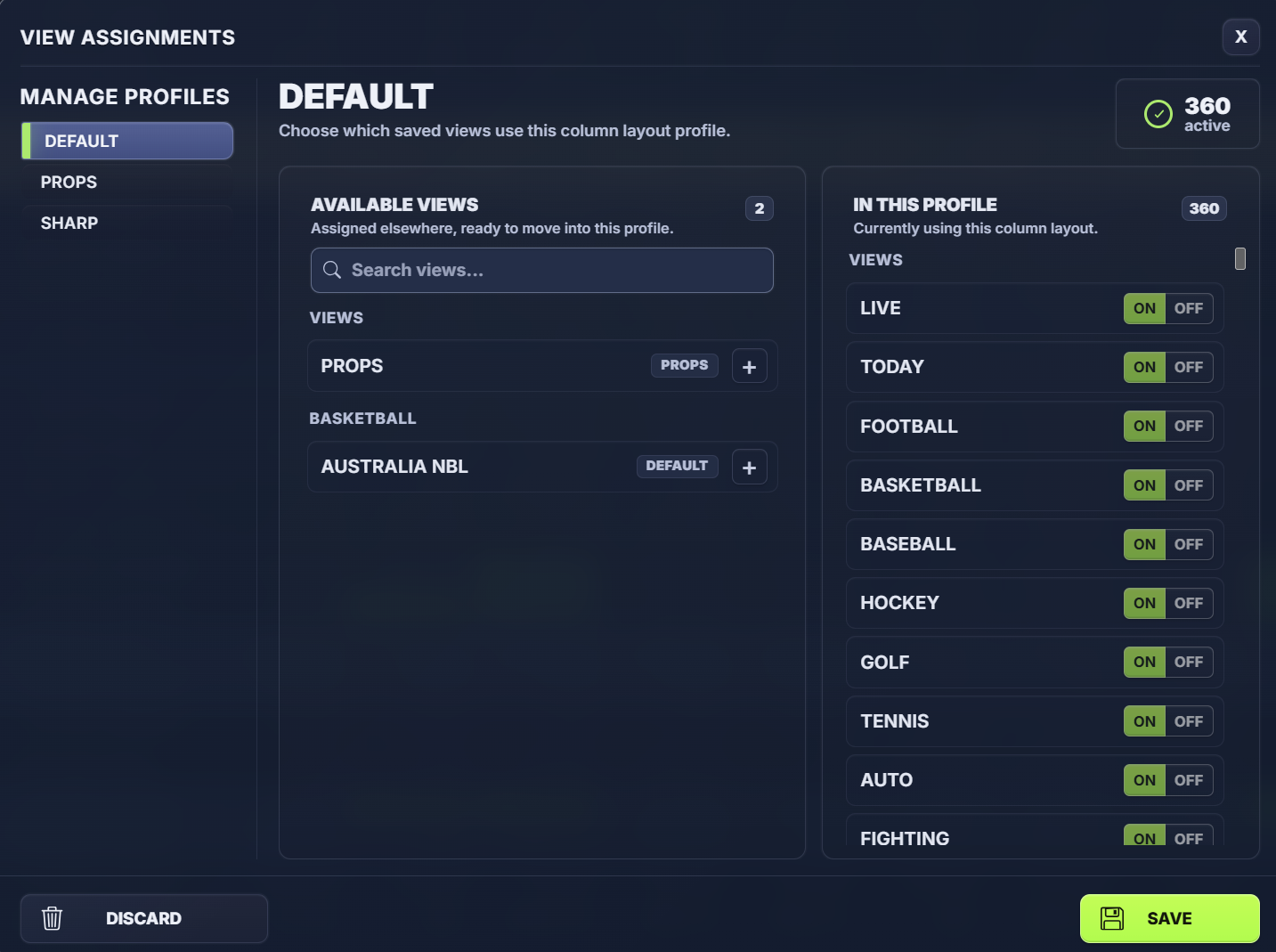1276x952 pixels.
Task: Click the floppy disk icon on Save
Action: click(x=1112, y=918)
